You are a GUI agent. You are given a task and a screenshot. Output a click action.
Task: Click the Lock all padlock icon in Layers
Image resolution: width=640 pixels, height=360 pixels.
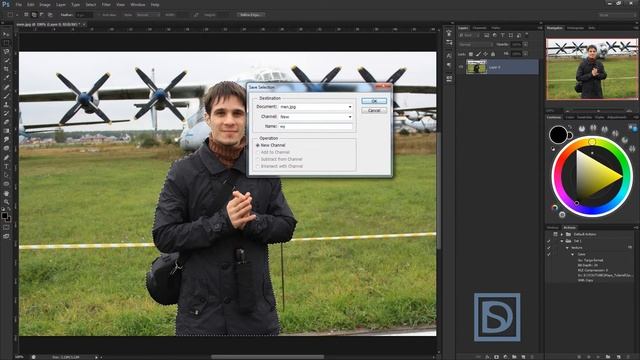493,54
